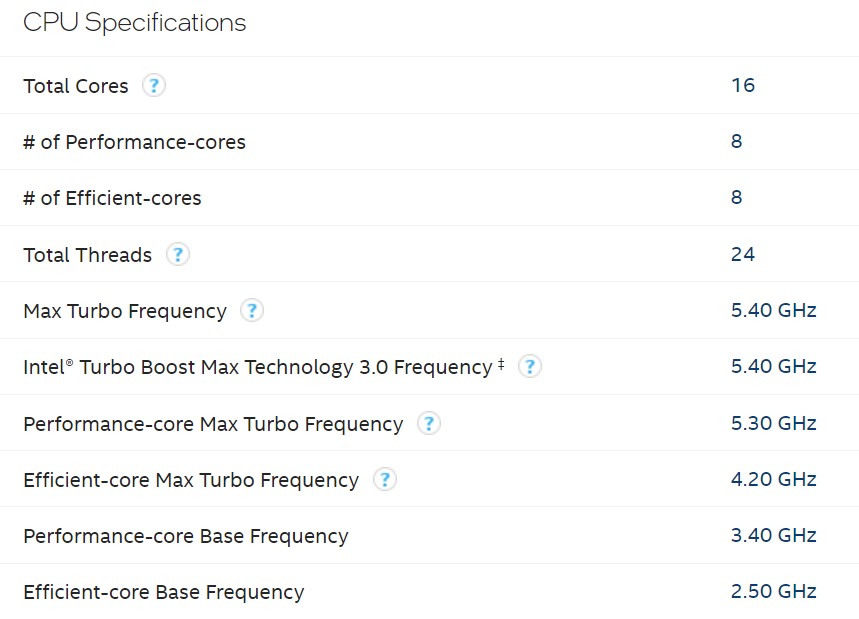Click the help icon beside Total Cores
This screenshot has height=619, width=859.
pyautogui.click(x=153, y=86)
